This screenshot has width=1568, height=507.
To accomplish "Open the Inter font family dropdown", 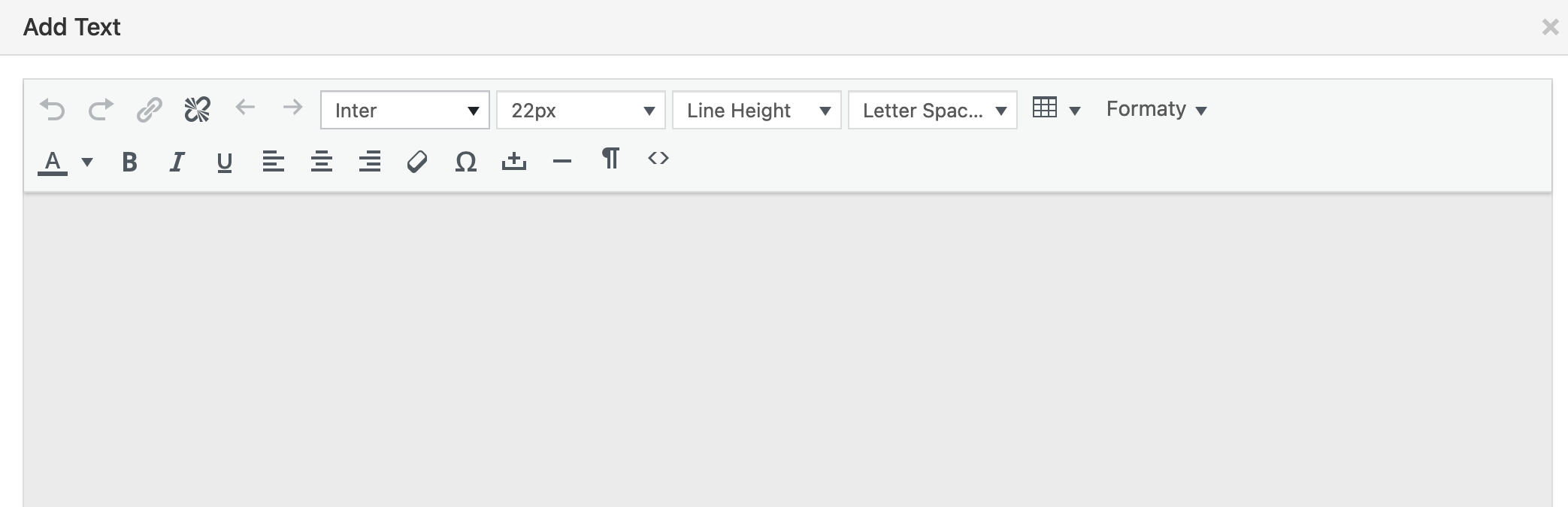I will [x=404, y=111].
